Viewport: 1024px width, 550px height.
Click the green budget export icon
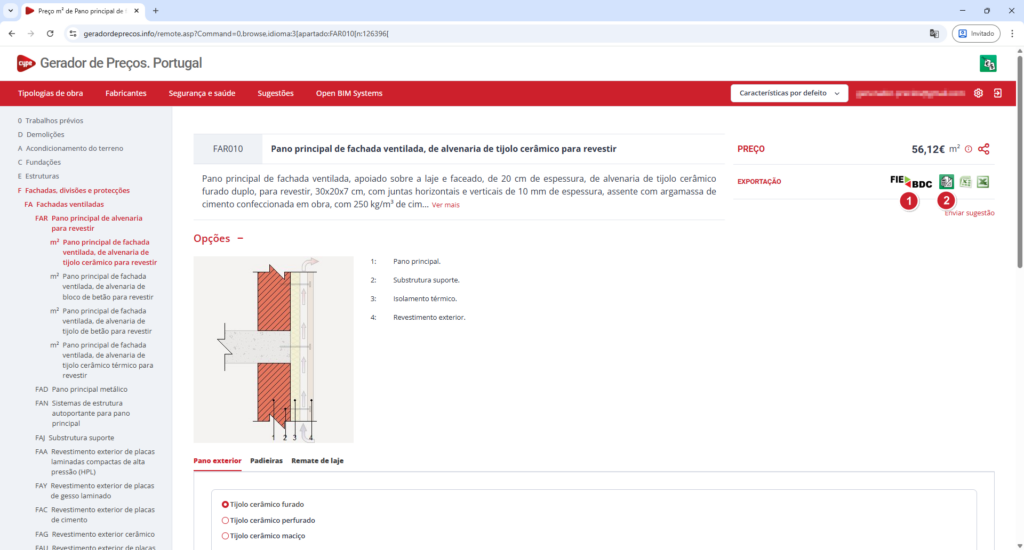(946, 182)
